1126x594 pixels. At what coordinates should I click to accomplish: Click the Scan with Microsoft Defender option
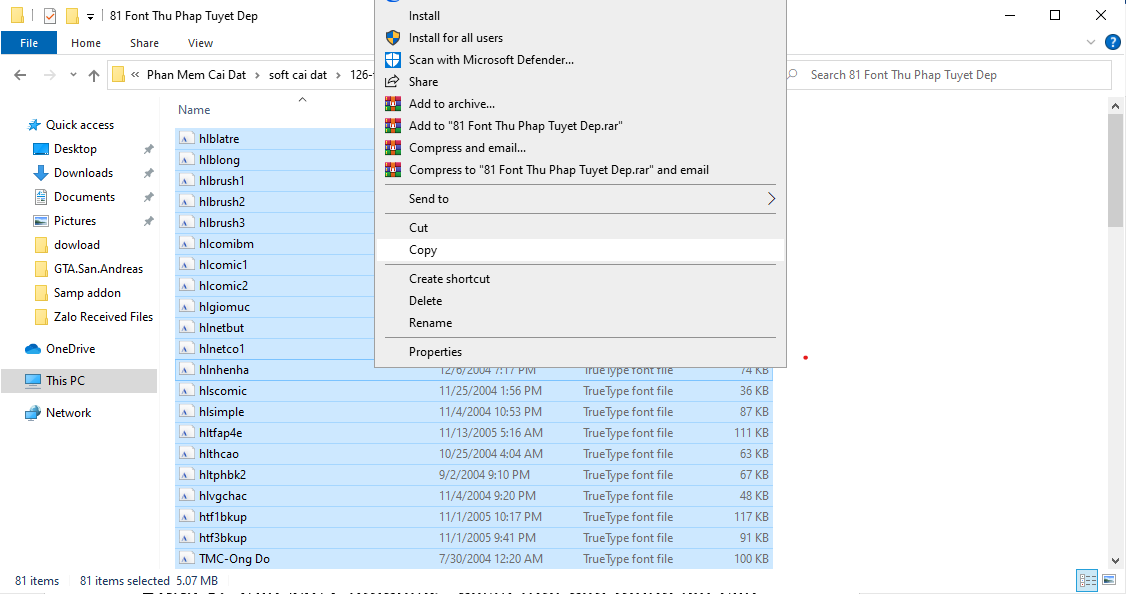pyautogui.click(x=491, y=60)
